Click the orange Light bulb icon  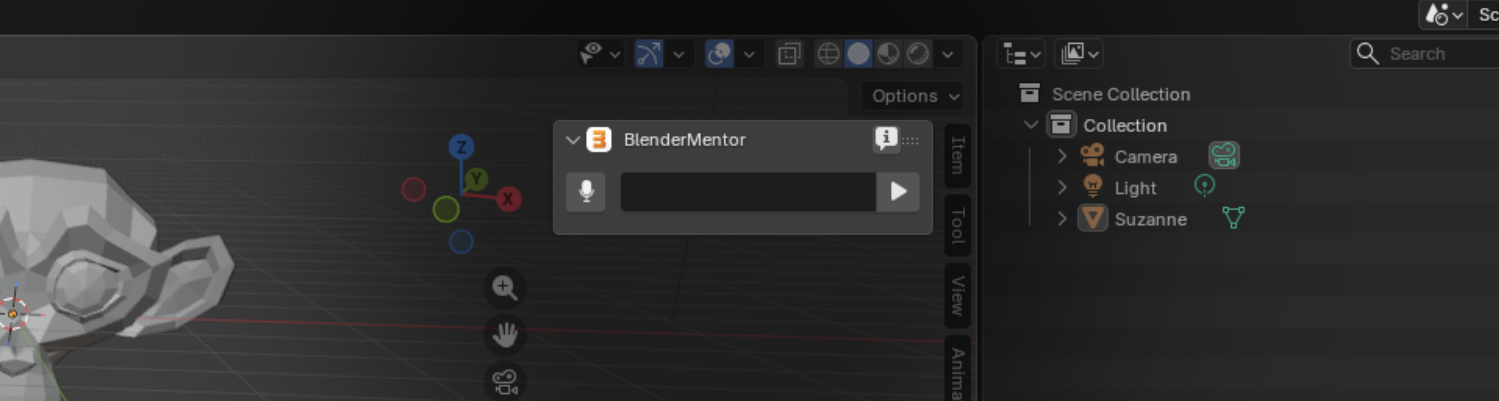point(1092,187)
